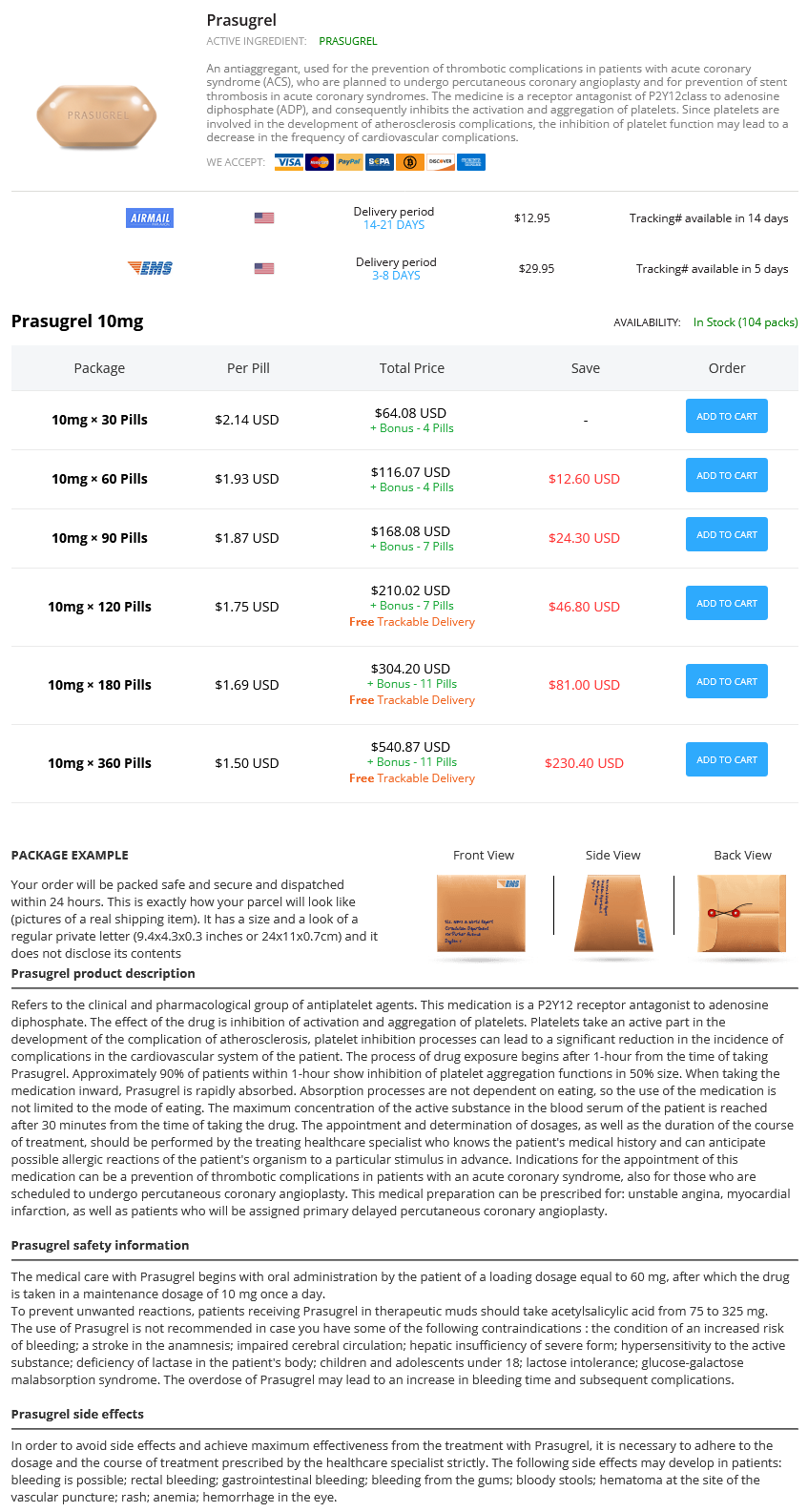Select the EMS shipping logo

[x=150, y=268]
